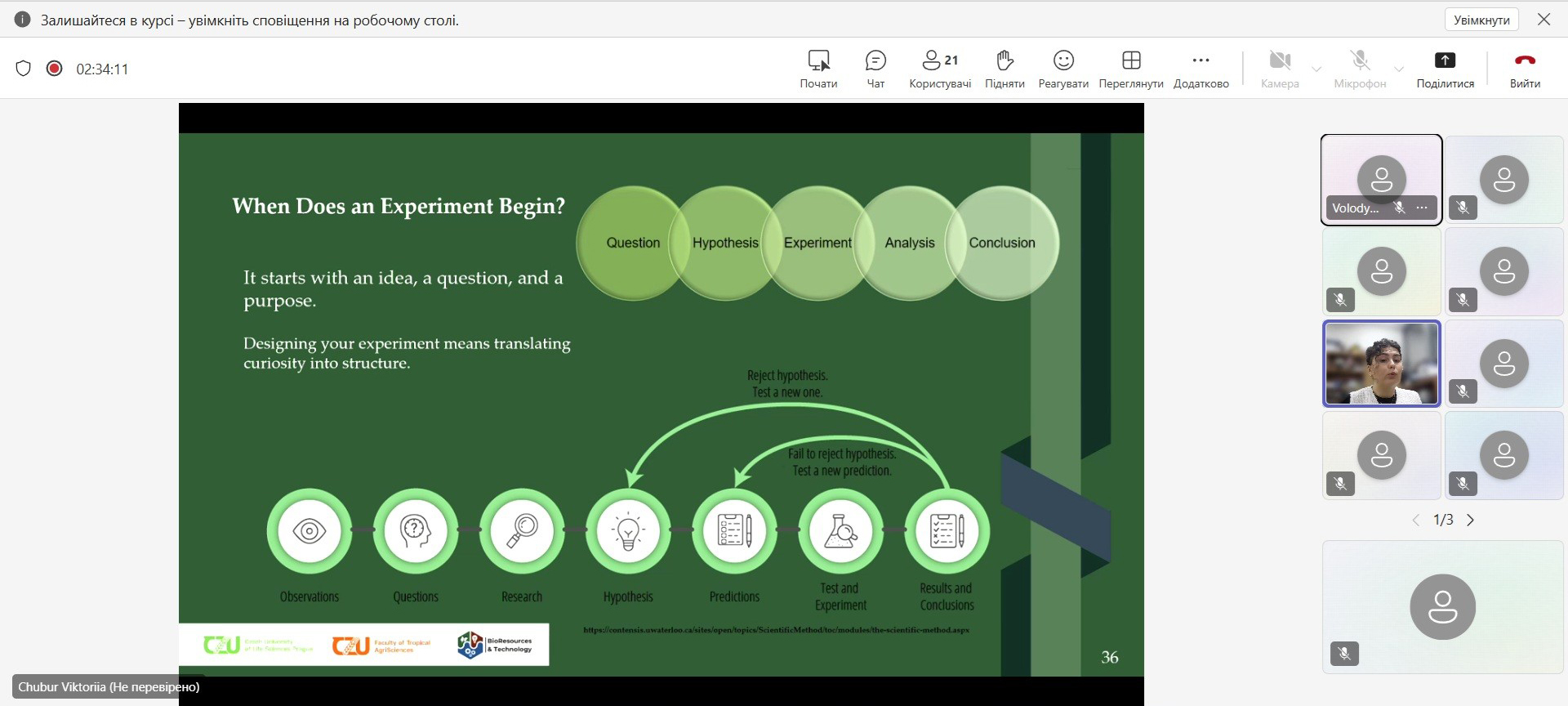Click the shield privacy icon
Image resolution: width=1568 pixels, height=706 pixels.
click(x=24, y=69)
